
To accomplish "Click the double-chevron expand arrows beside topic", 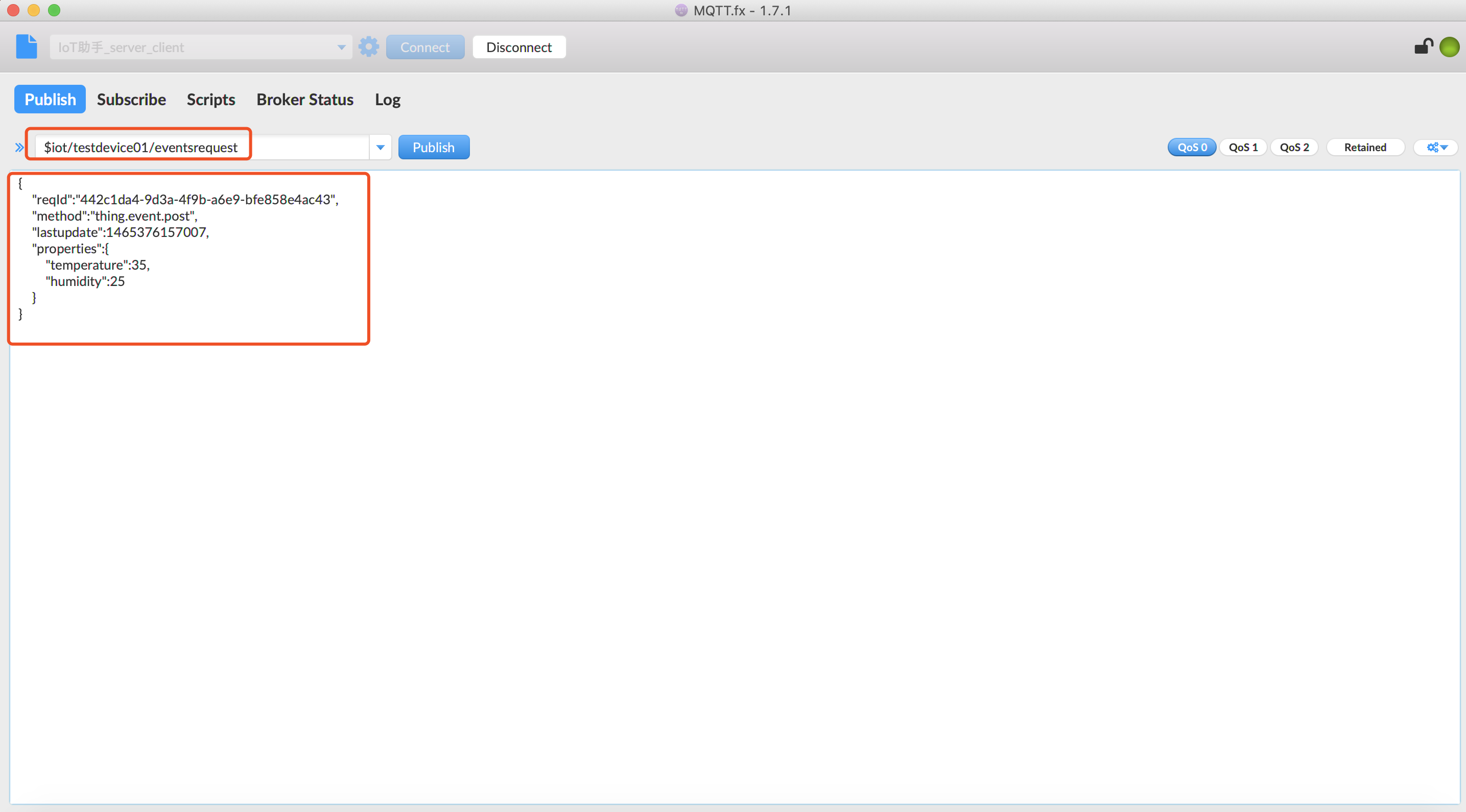I will [19, 148].
